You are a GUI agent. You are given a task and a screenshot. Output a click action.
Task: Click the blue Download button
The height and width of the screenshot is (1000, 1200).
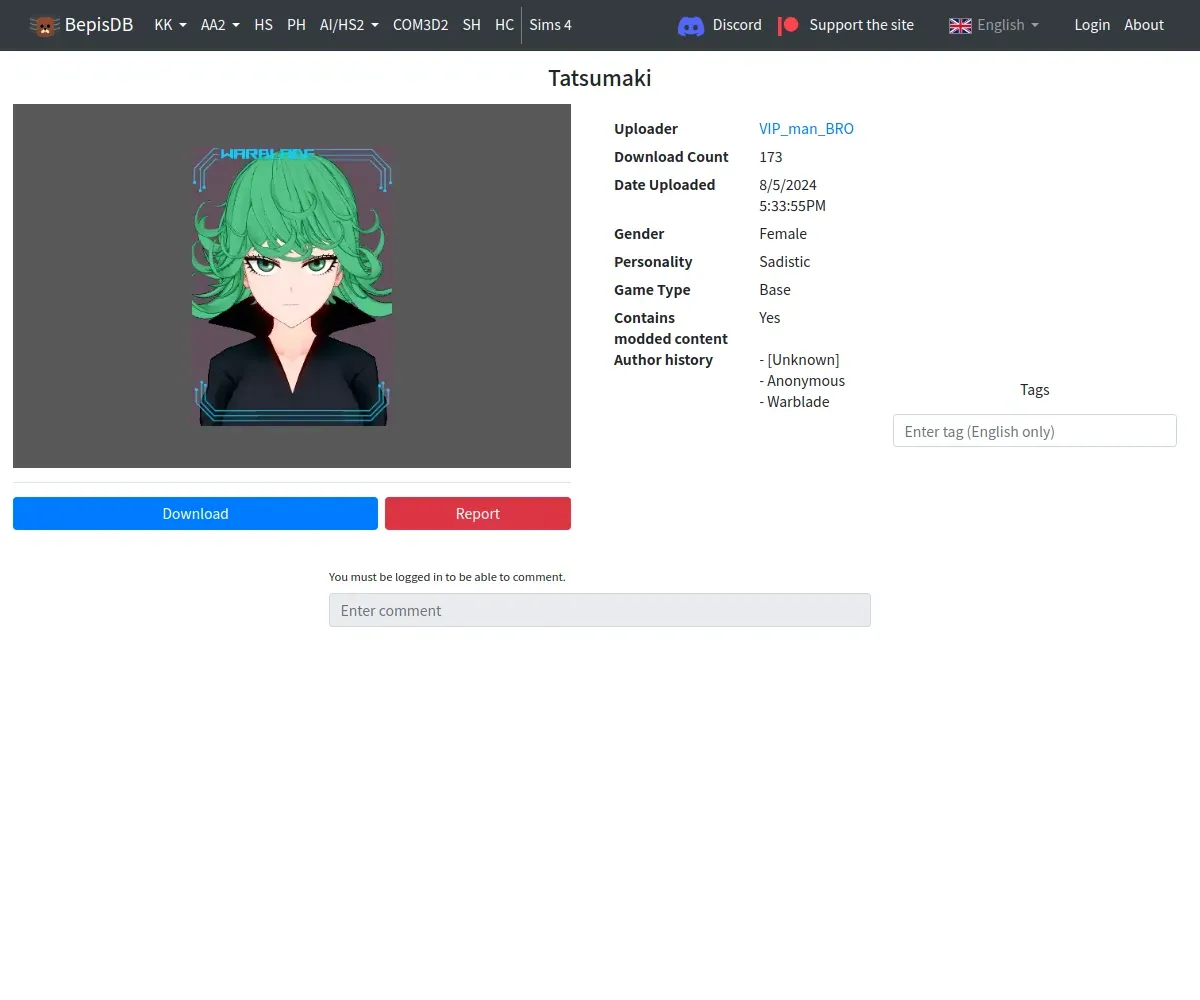point(195,513)
